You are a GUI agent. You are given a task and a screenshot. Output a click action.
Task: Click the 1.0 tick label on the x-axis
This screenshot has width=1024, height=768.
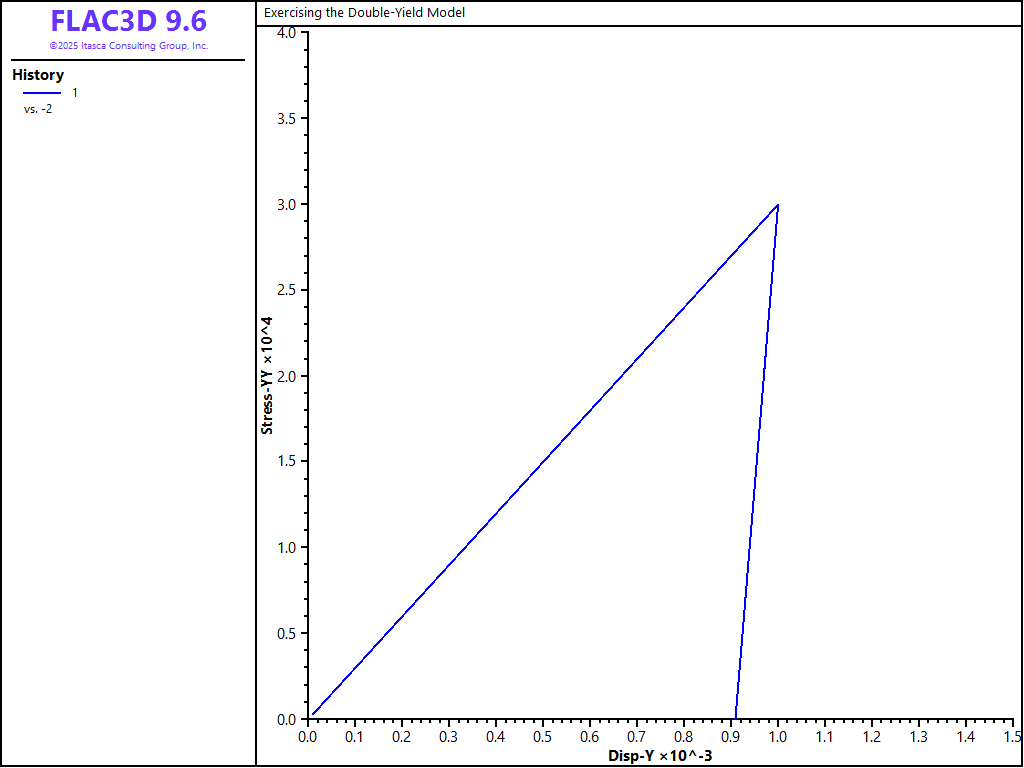tap(777, 737)
